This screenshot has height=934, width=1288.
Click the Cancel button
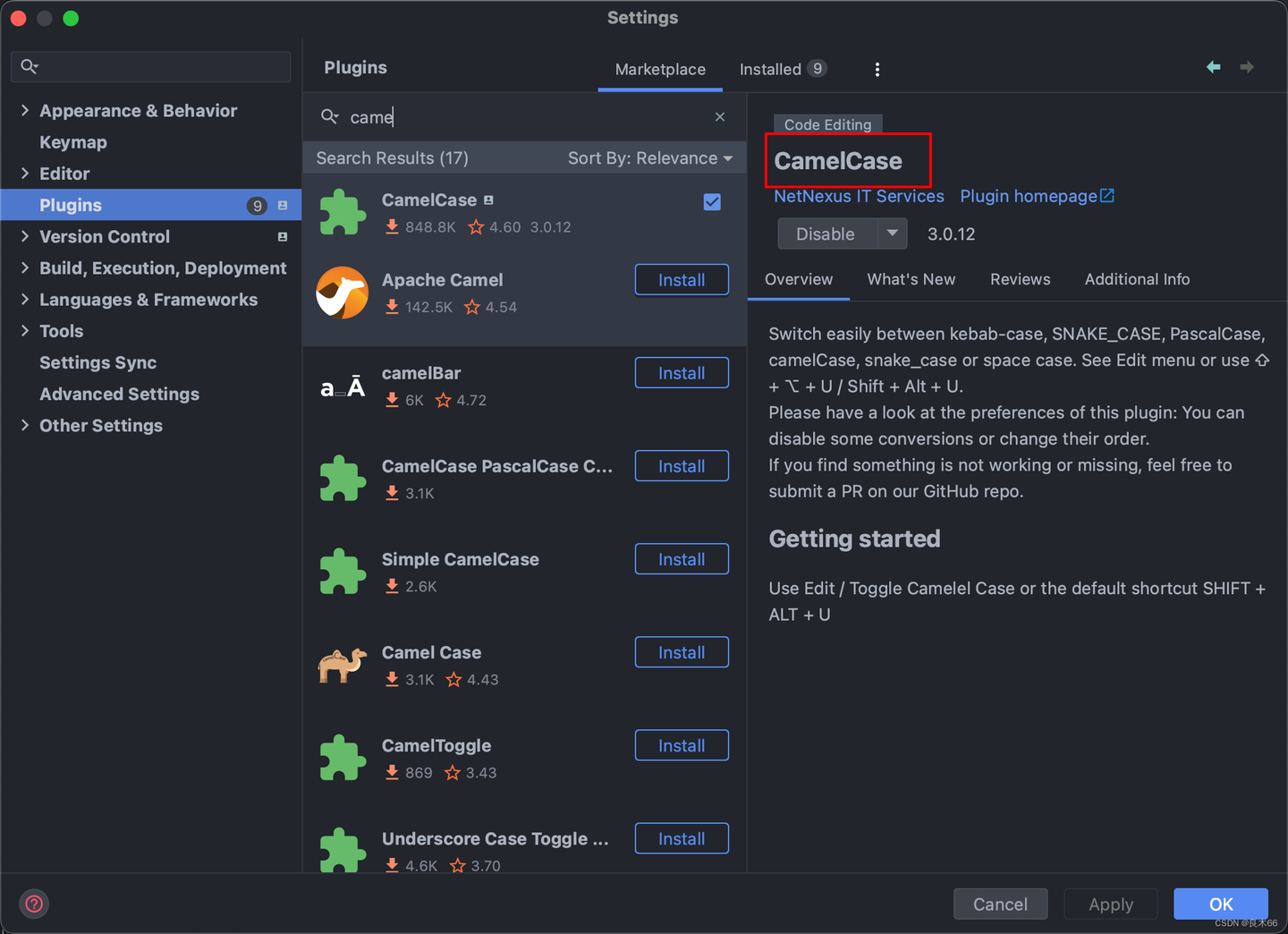[x=1000, y=904]
